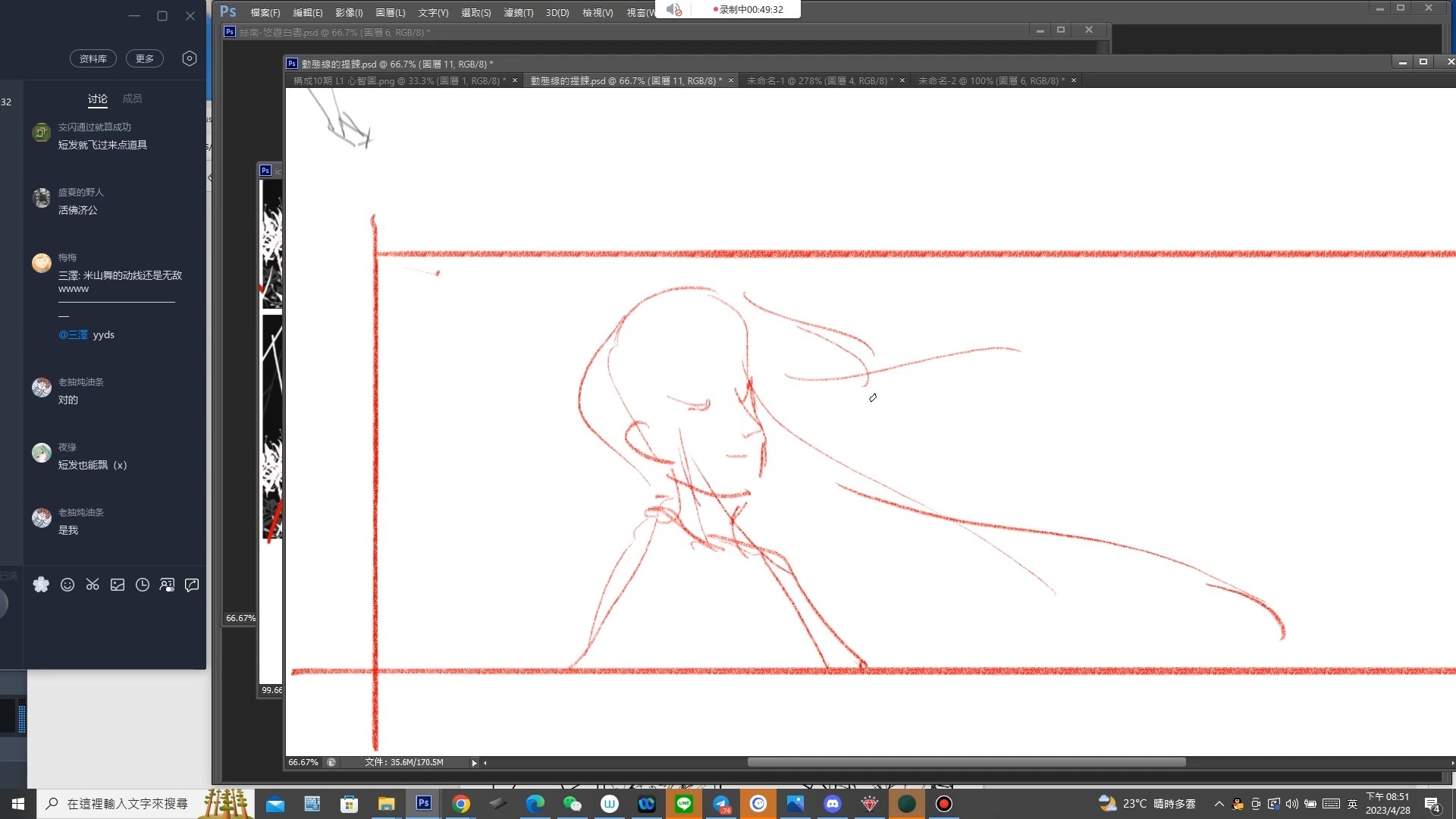Click the scissors screenshot icon in chat
Image resolution: width=1456 pixels, height=819 pixels.
click(93, 585)
